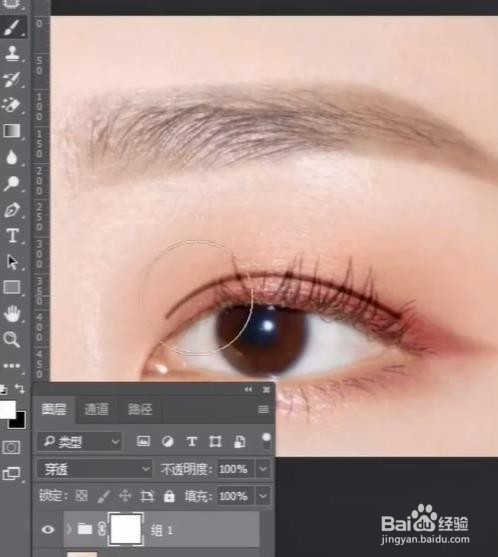The image size is (498, 557).
Task: Select the History Brush tool
Action: pyautogui.click(x=12, y=80)
